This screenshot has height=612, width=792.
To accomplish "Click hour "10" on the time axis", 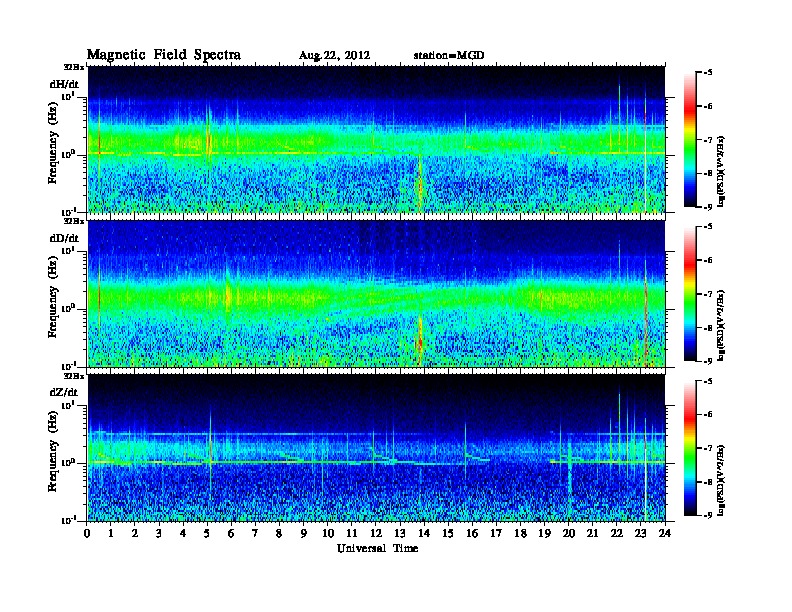I will pos(328,533).
